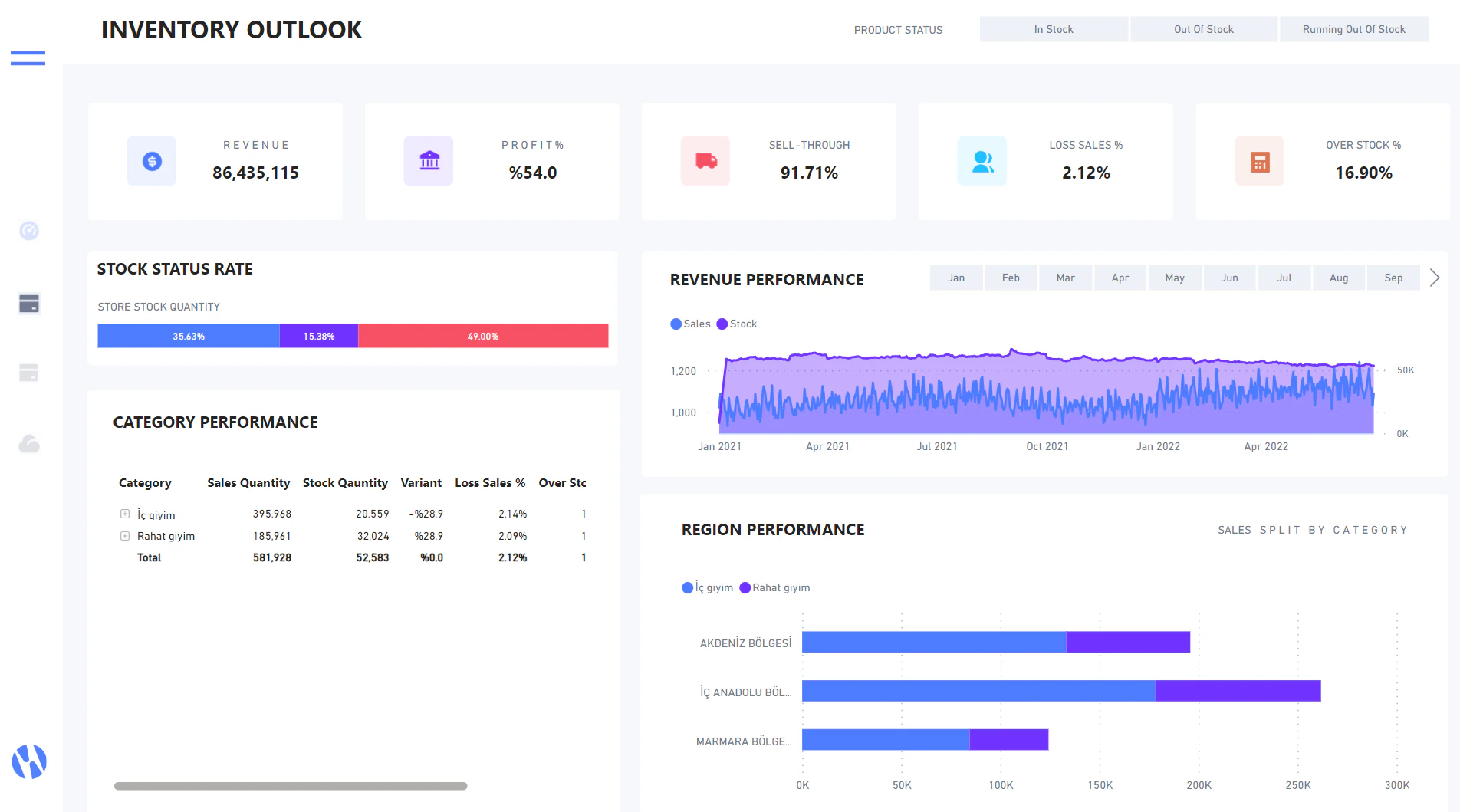Open the cloud icon page in sidebar
The height and width of the screenshot is (812, 1460).
[28, 443]
